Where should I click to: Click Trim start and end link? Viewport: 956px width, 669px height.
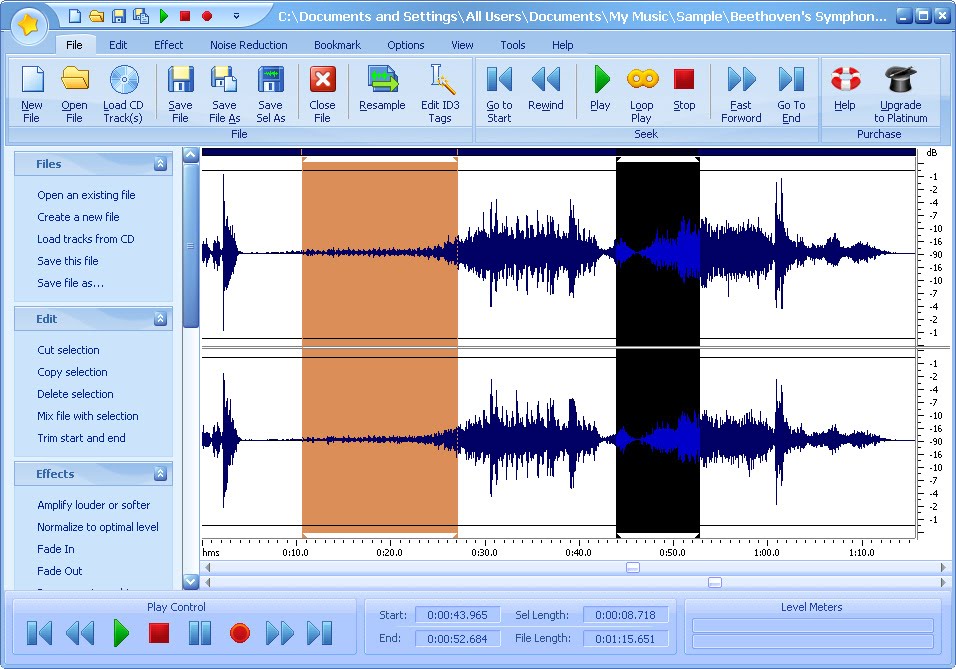pyautogui.click(x=81, y=438)
